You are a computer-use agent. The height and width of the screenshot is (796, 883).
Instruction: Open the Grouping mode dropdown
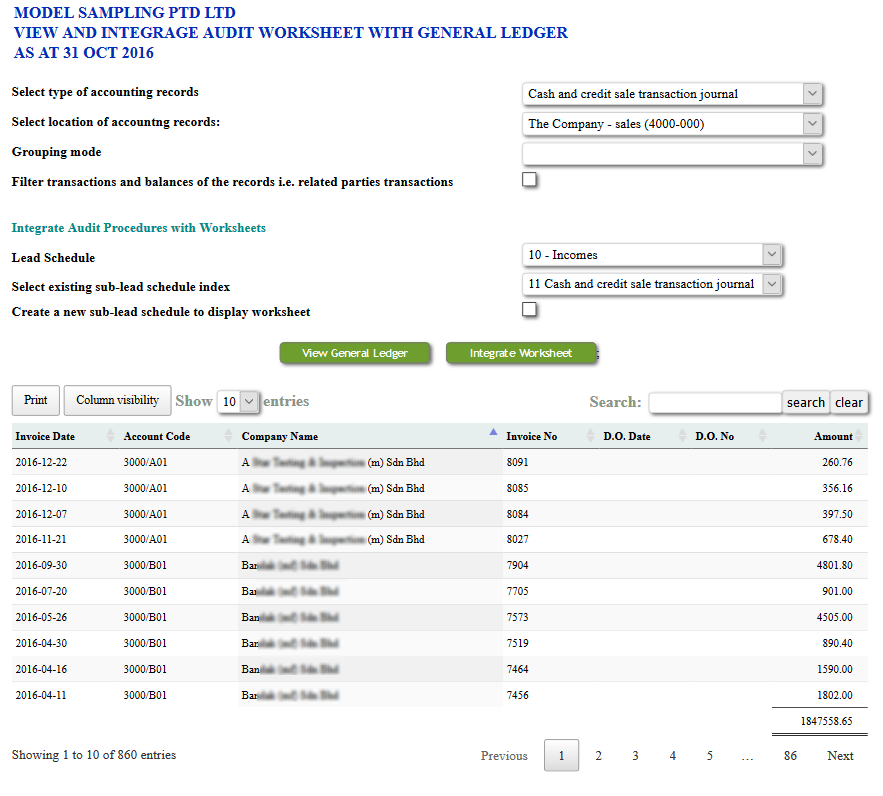(672, 154)
